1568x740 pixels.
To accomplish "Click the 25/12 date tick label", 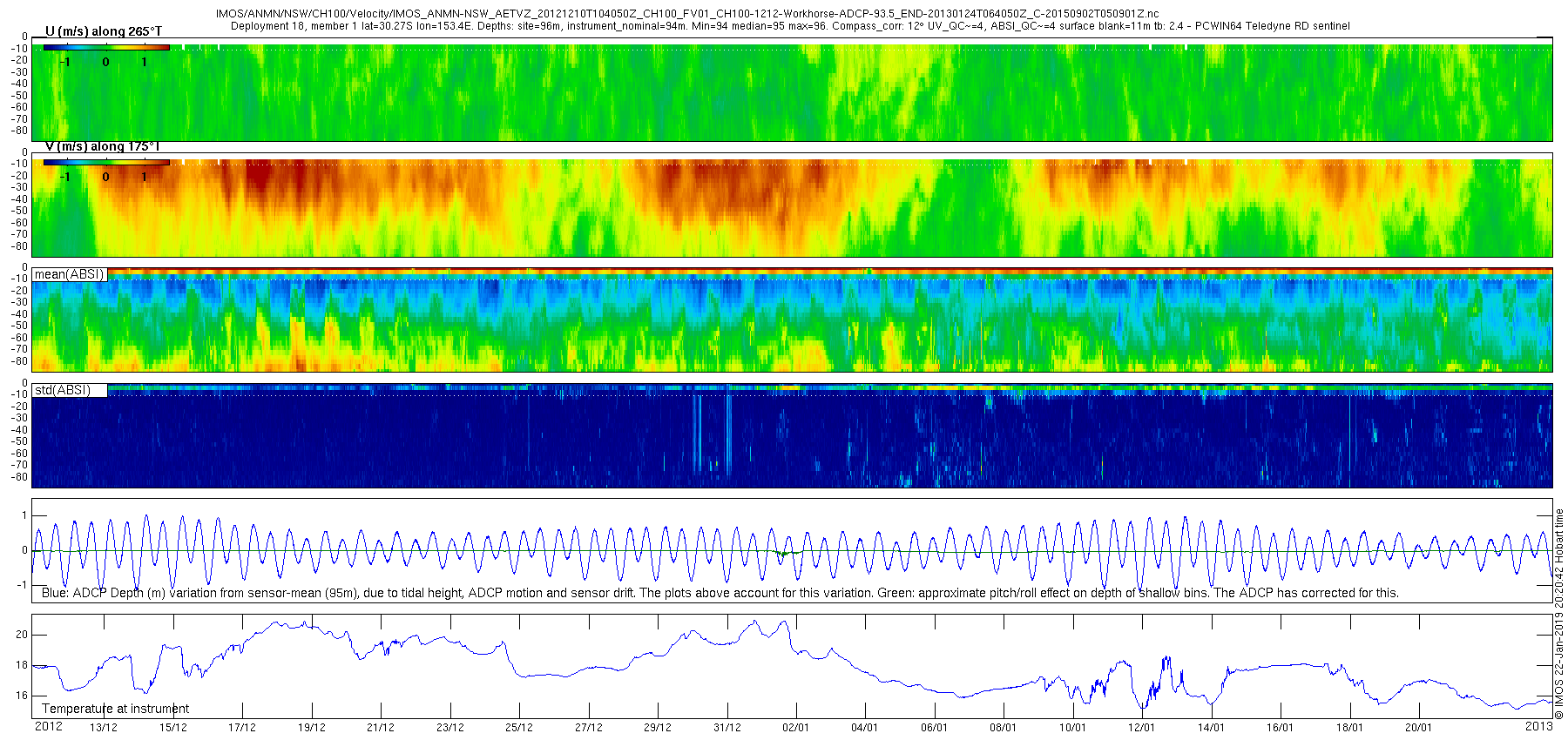I will click(x=519, y=728).
